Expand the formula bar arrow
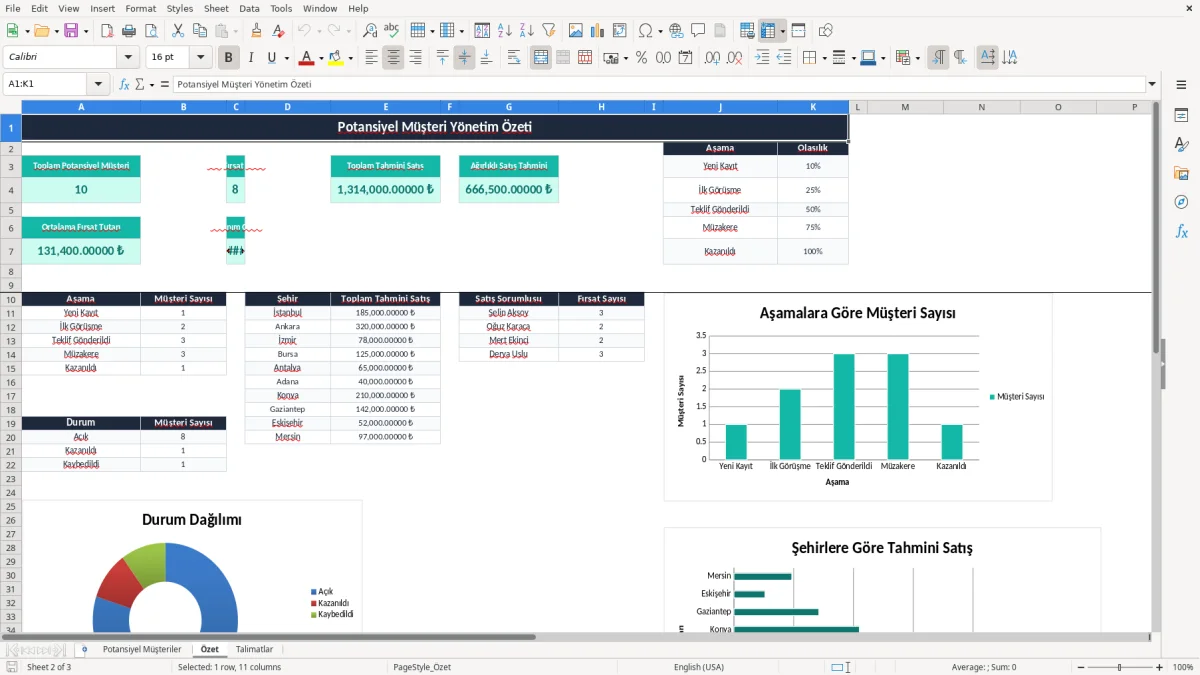Image resolution: width=1200 pixels, height=675 pixels. [1153, 84]
